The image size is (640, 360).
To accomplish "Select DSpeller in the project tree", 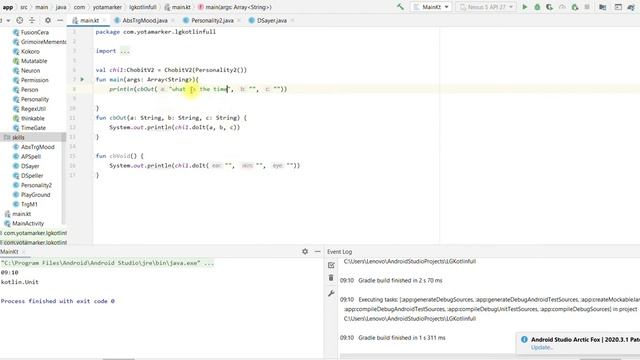I will [x=28, y=176].
